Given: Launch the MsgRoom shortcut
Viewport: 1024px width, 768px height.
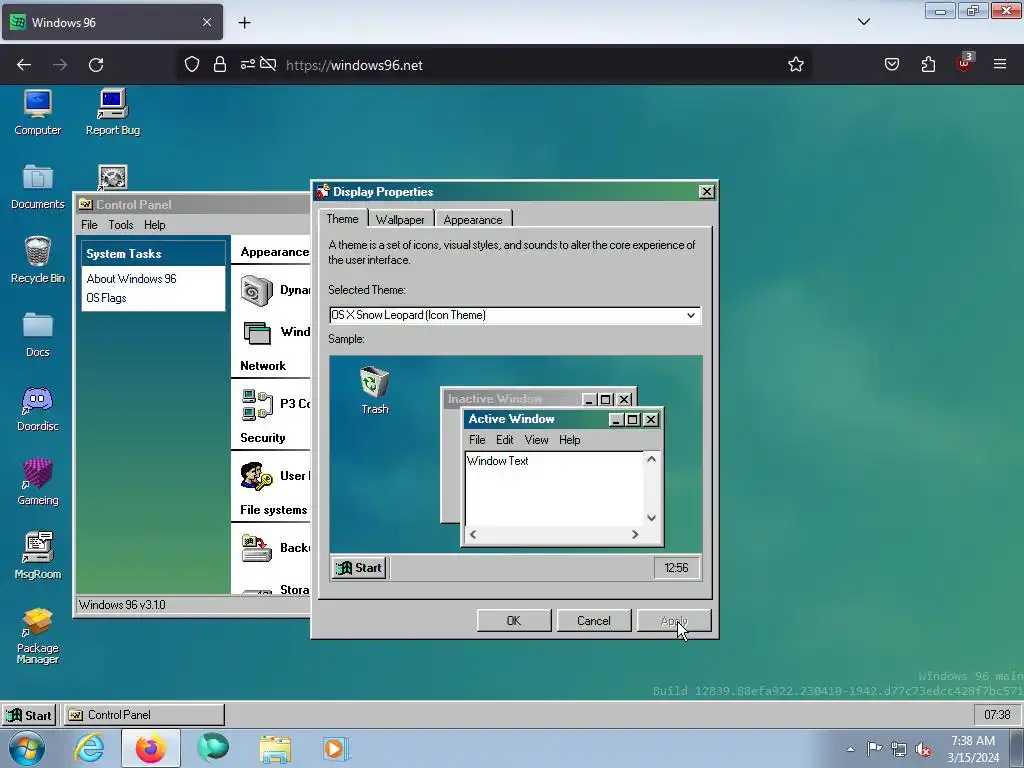Looking at the screenshot, I should click(x=37, y=556).
